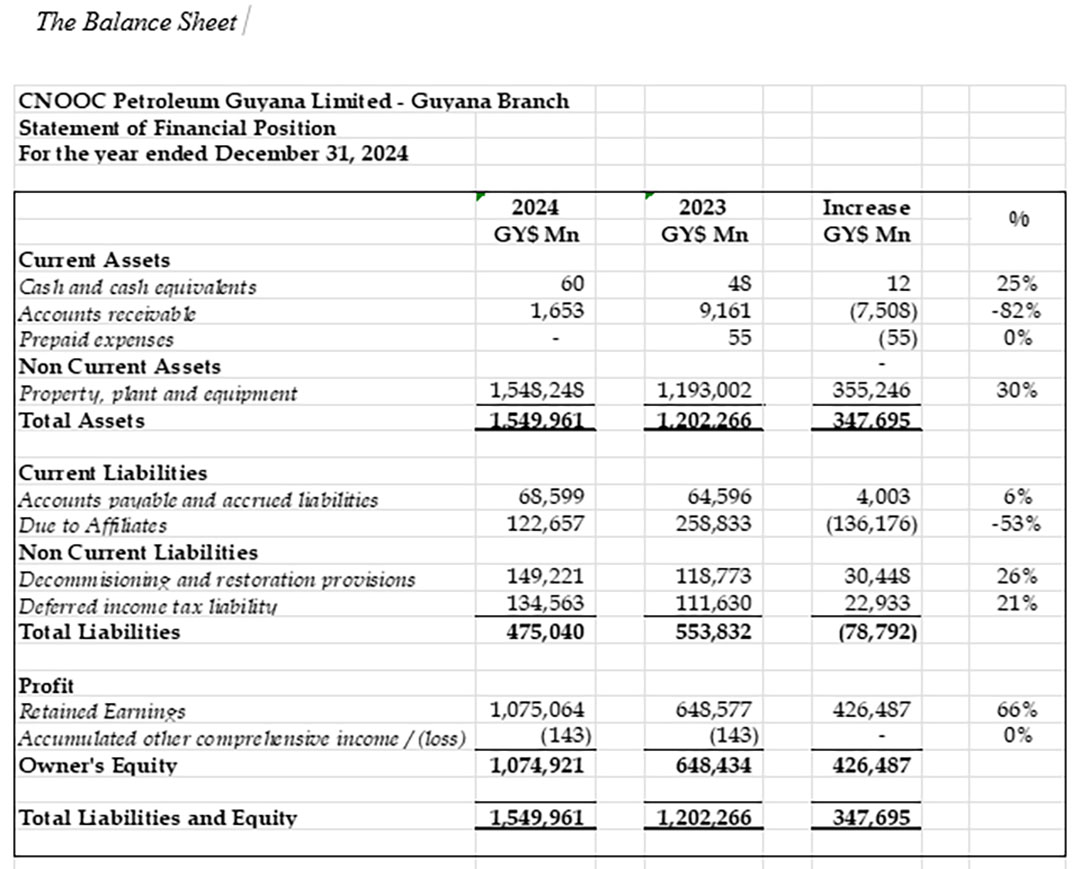
Task: Click the 2024 column header
Action: 535,207
